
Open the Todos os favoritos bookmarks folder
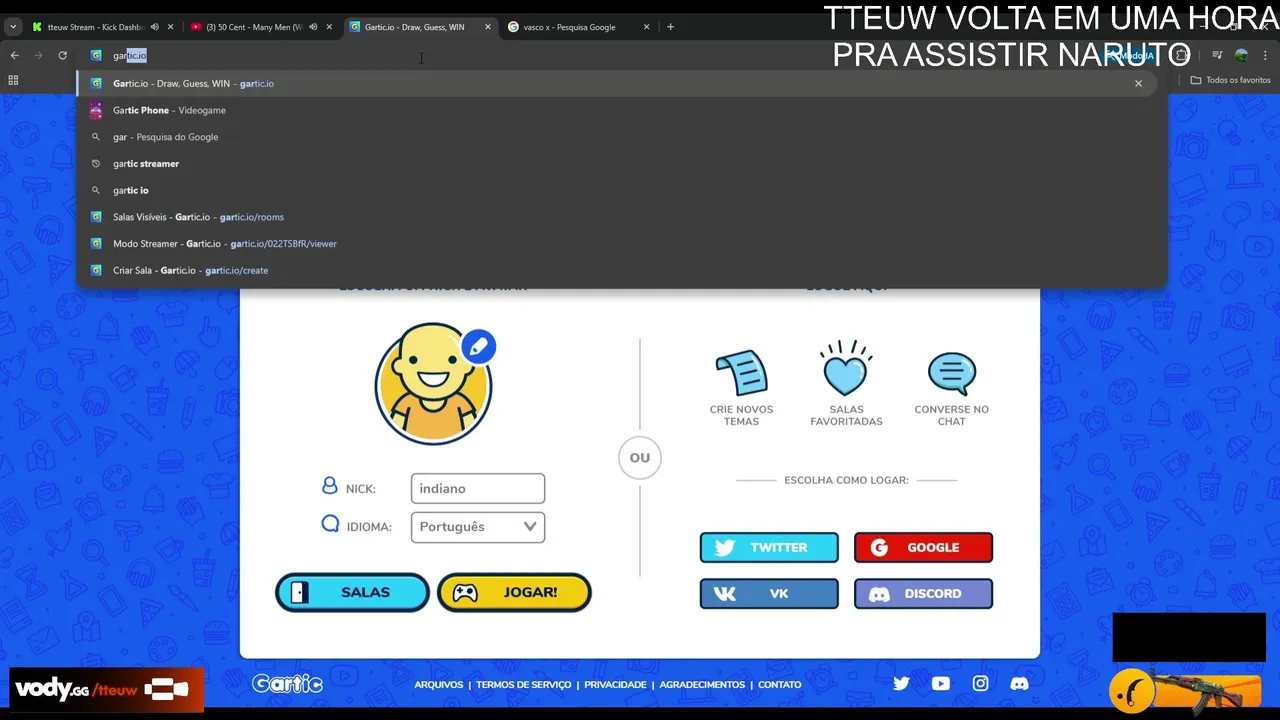(1230, 80)
